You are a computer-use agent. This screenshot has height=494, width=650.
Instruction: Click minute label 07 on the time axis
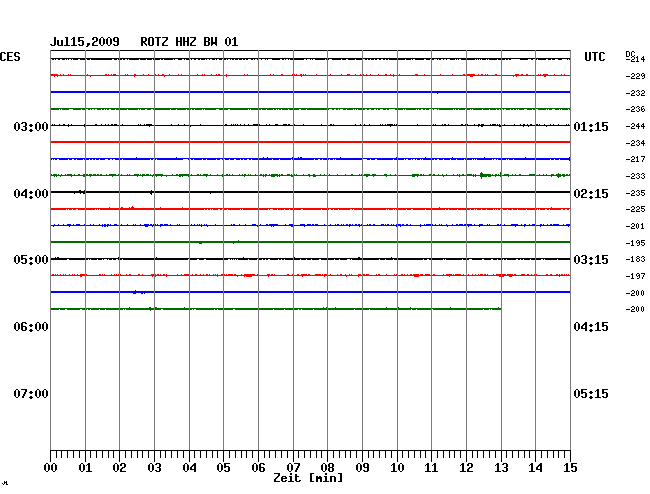click(x=293, y=468)
